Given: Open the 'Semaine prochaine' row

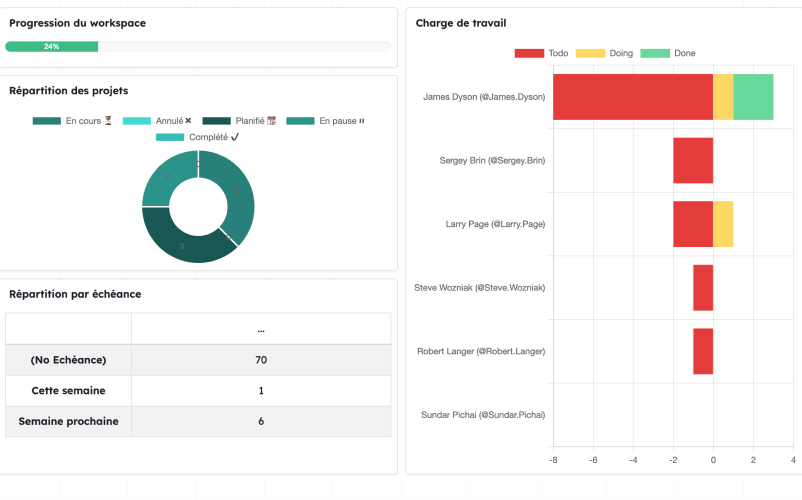Looking at the screenshot, I should point(197,421).
